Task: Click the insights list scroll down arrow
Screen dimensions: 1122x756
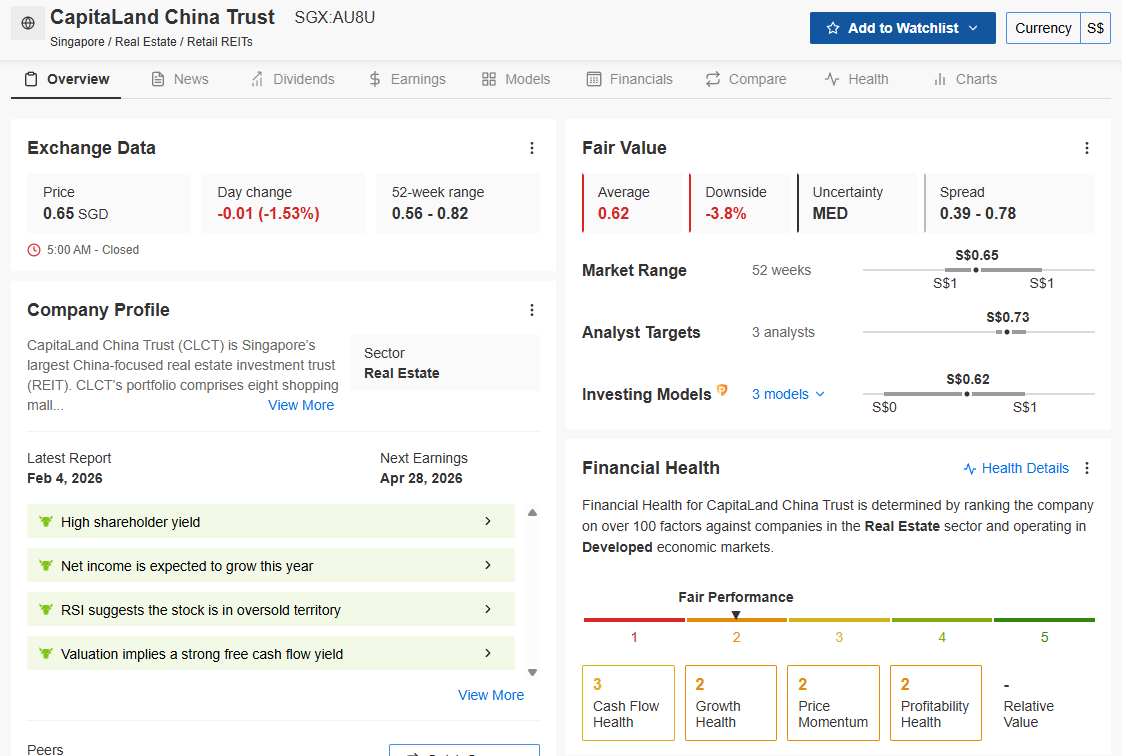Action: pyautogui.click(x=532, y=672)
